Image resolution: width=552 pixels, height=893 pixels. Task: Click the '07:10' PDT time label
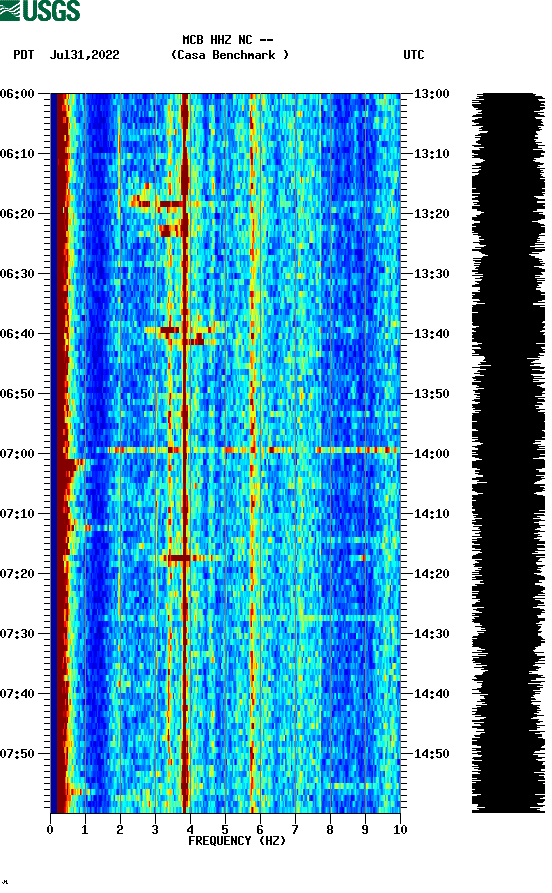[x=17, y=514]
